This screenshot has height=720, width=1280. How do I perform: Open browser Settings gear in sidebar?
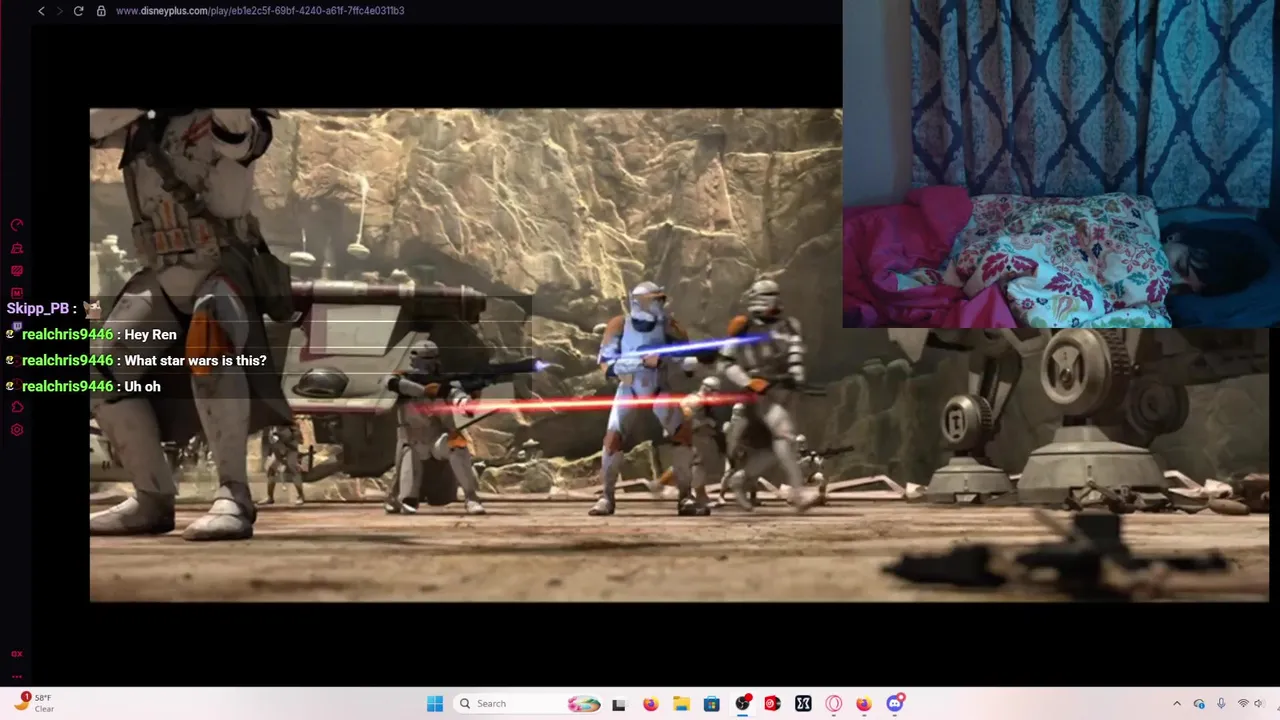point(16,430)
